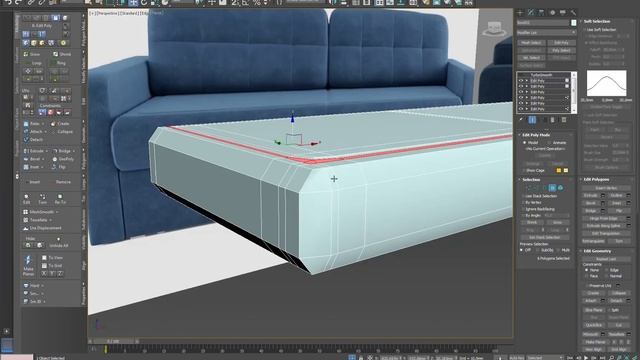Set constraint to Edge radio button

pyautogui.click(x=607, y=270)
